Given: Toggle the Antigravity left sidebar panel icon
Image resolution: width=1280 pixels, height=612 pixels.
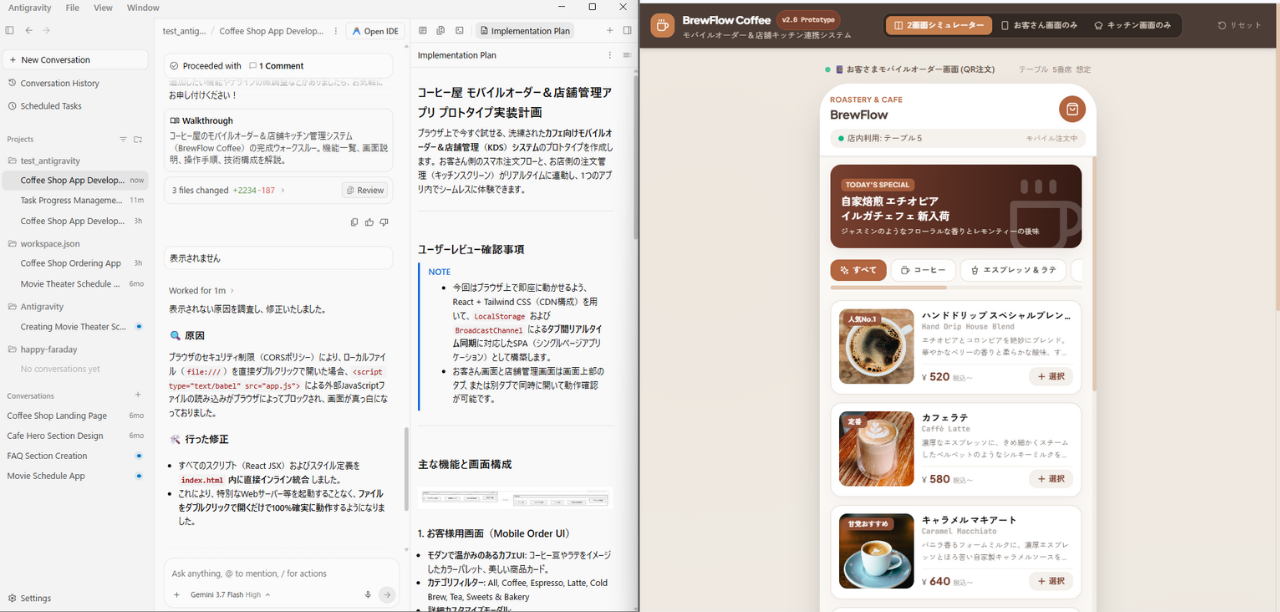Looking at the screenshot, I should [x=10, y=31].
